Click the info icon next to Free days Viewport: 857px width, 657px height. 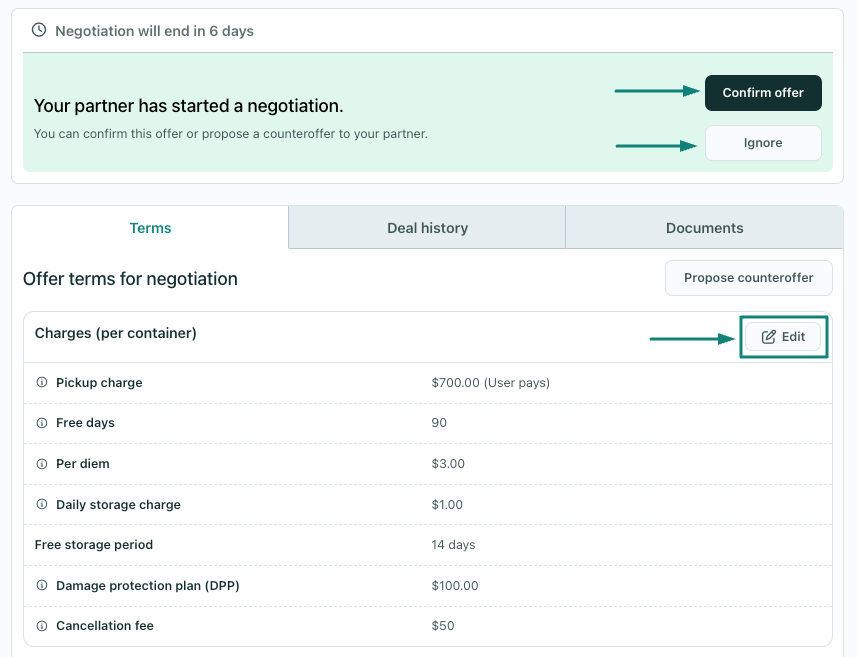click(42, 423)
